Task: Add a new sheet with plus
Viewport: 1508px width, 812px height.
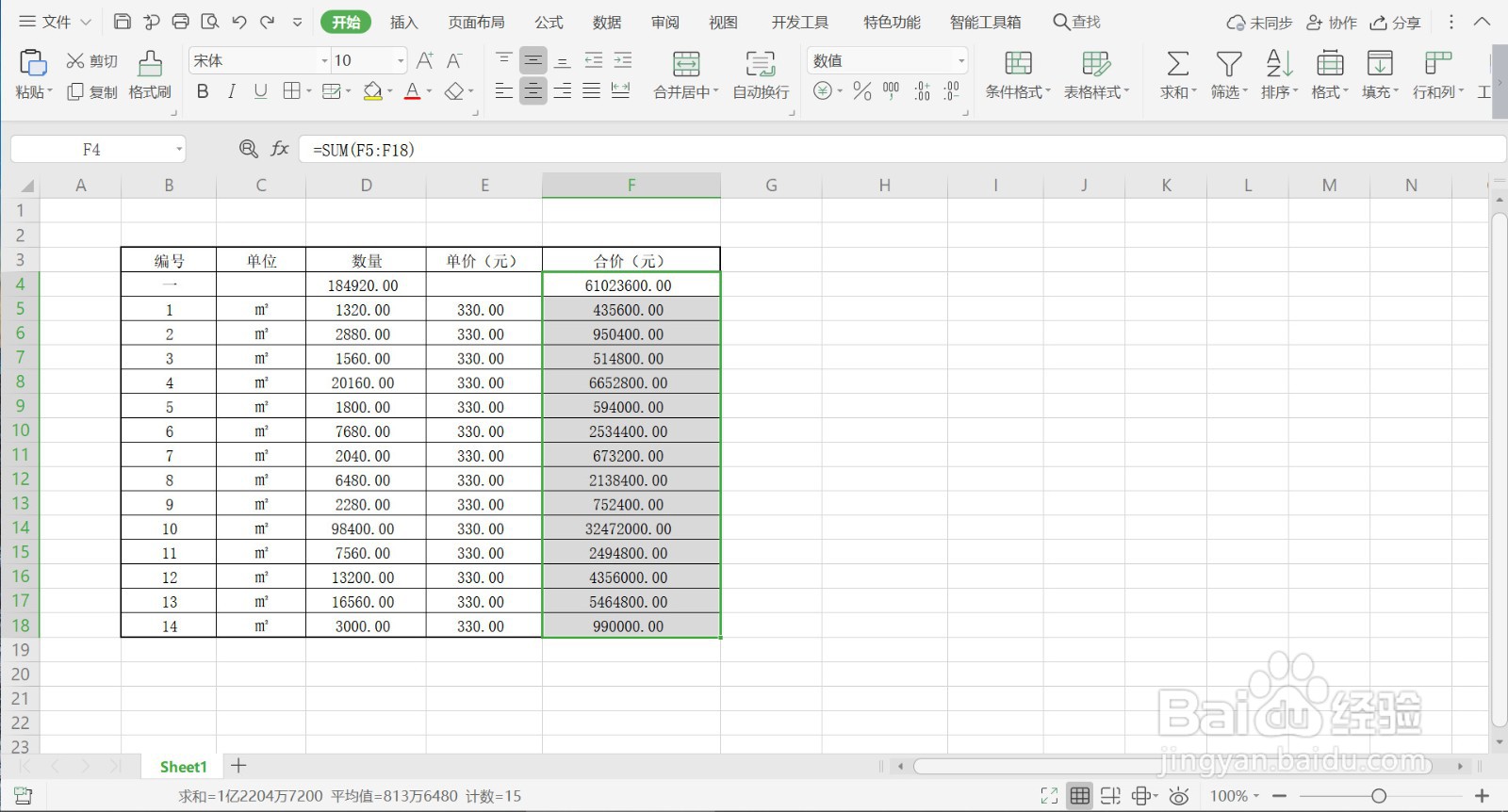Action: (x=238, y=766)
